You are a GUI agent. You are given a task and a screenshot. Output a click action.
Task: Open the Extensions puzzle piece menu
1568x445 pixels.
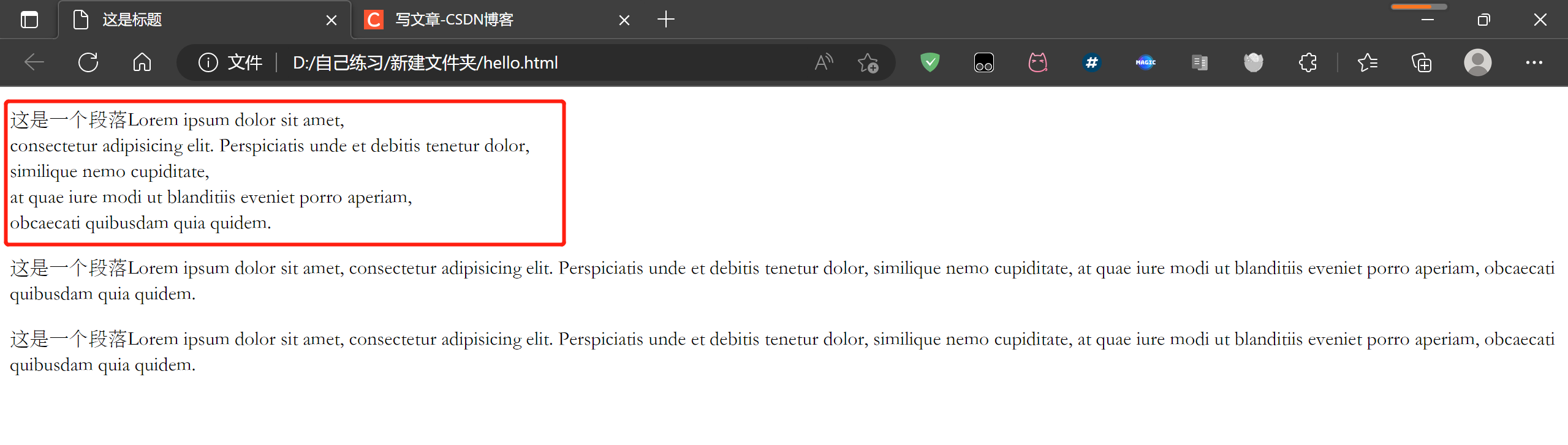pos(1308,62)
